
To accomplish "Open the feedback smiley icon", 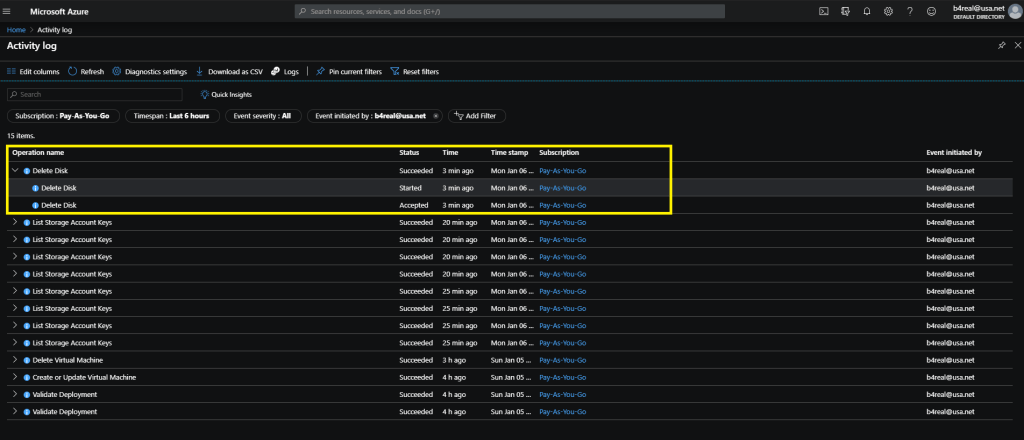I will click(931, 12).
